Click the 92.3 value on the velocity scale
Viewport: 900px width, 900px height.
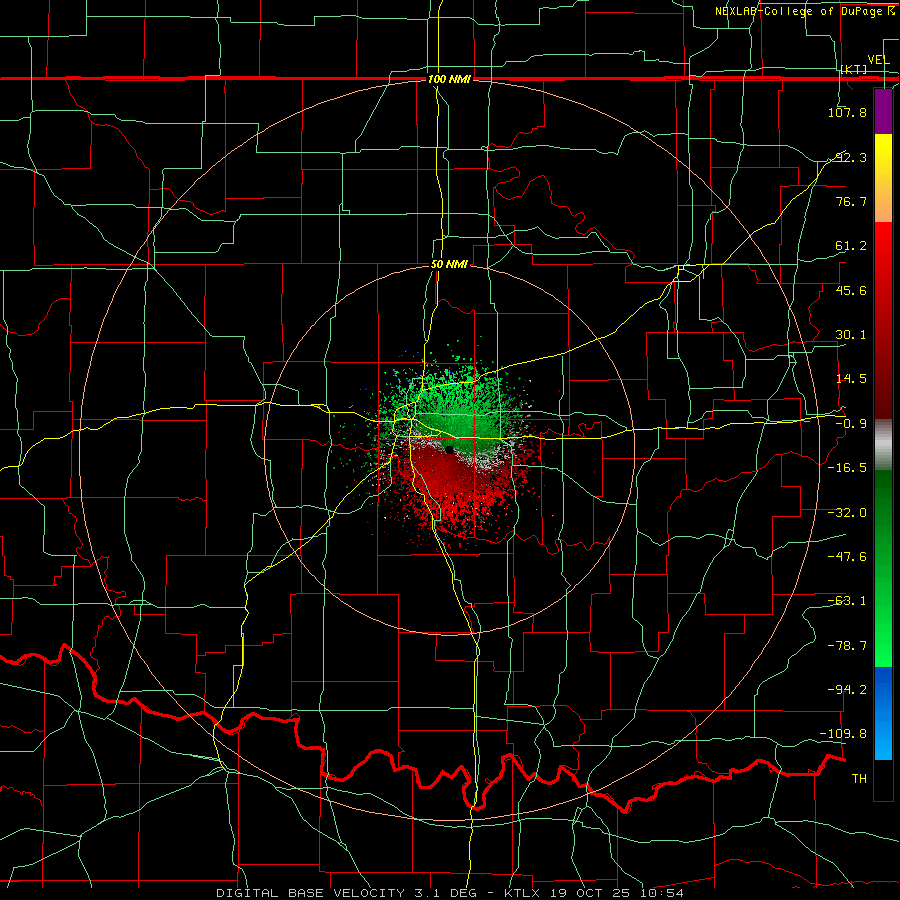click(851, 157)
